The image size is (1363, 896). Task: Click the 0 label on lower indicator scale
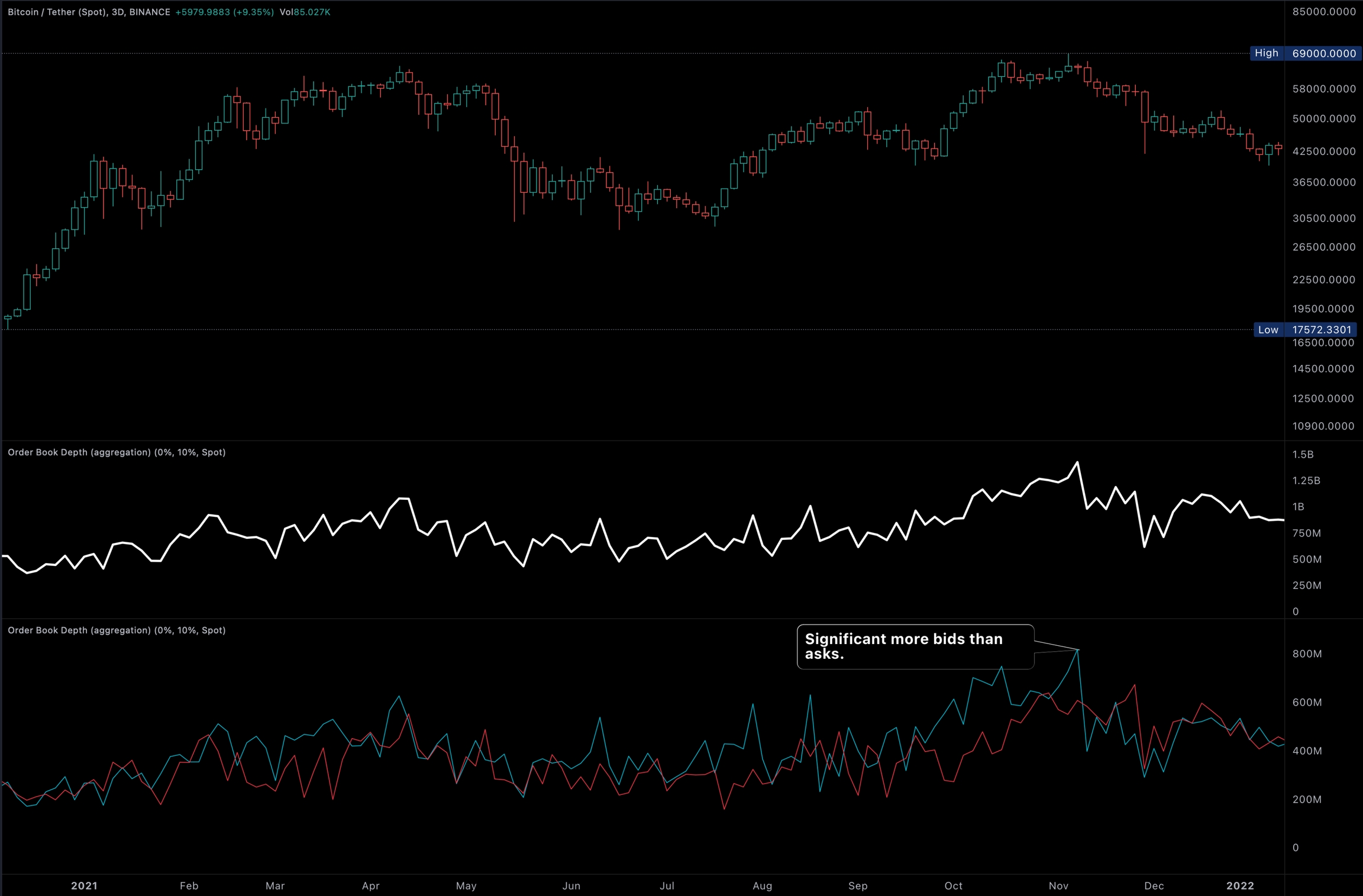(x=1296, y=848)
